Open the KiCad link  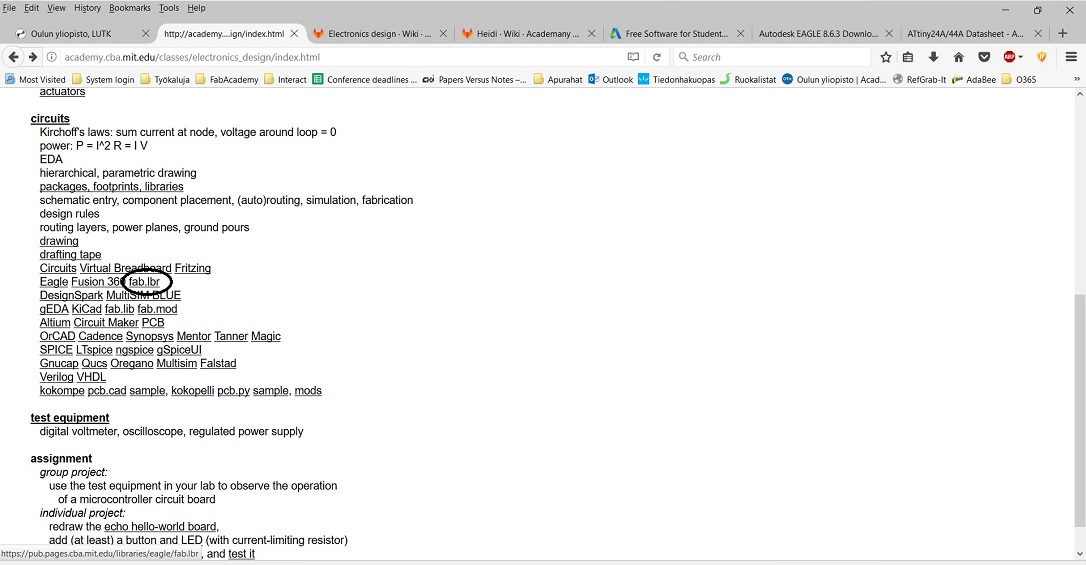pyautogui.click(x=87, y=309)
